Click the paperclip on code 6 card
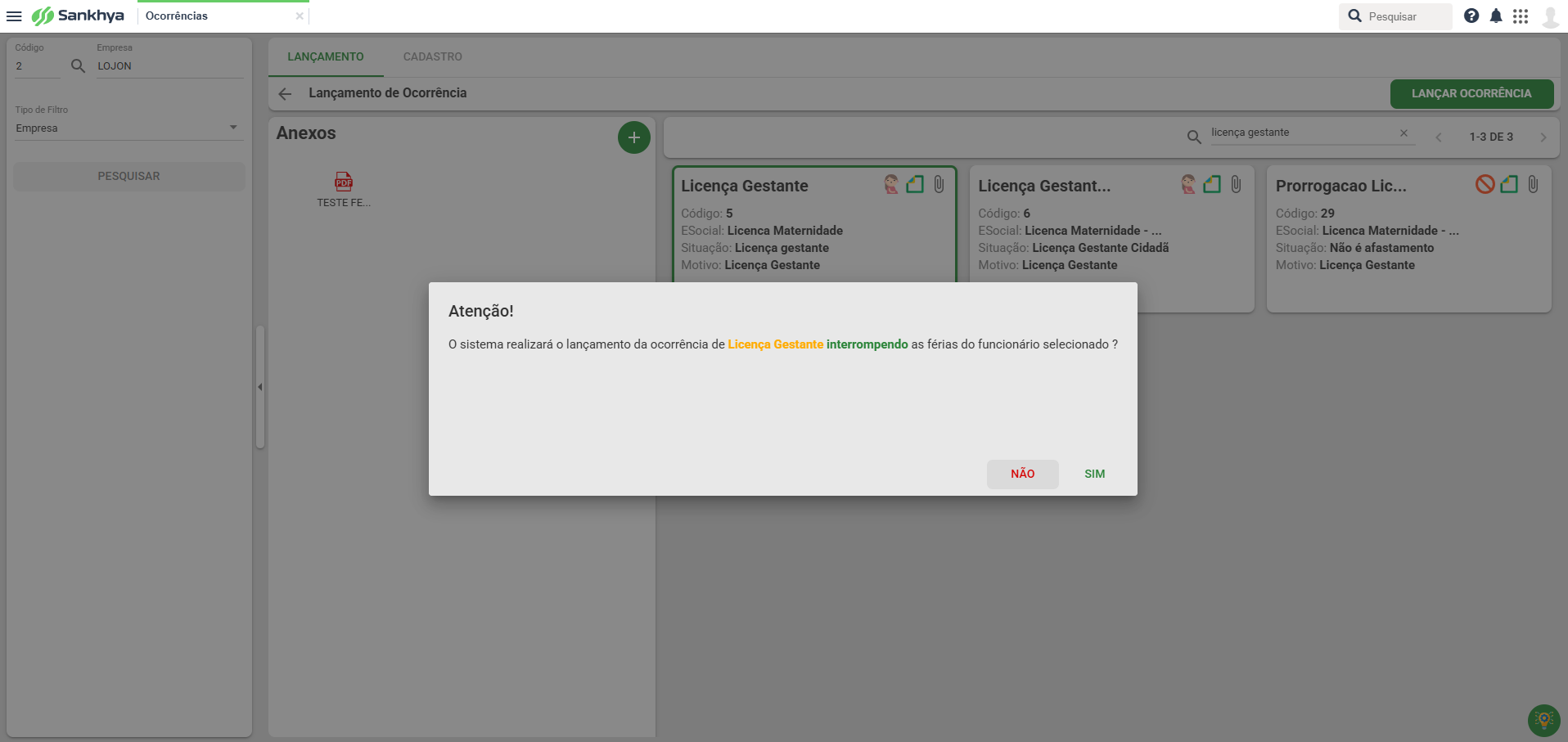The height and width of the screenshot is (742, 1568). [x=1236, y=184]
